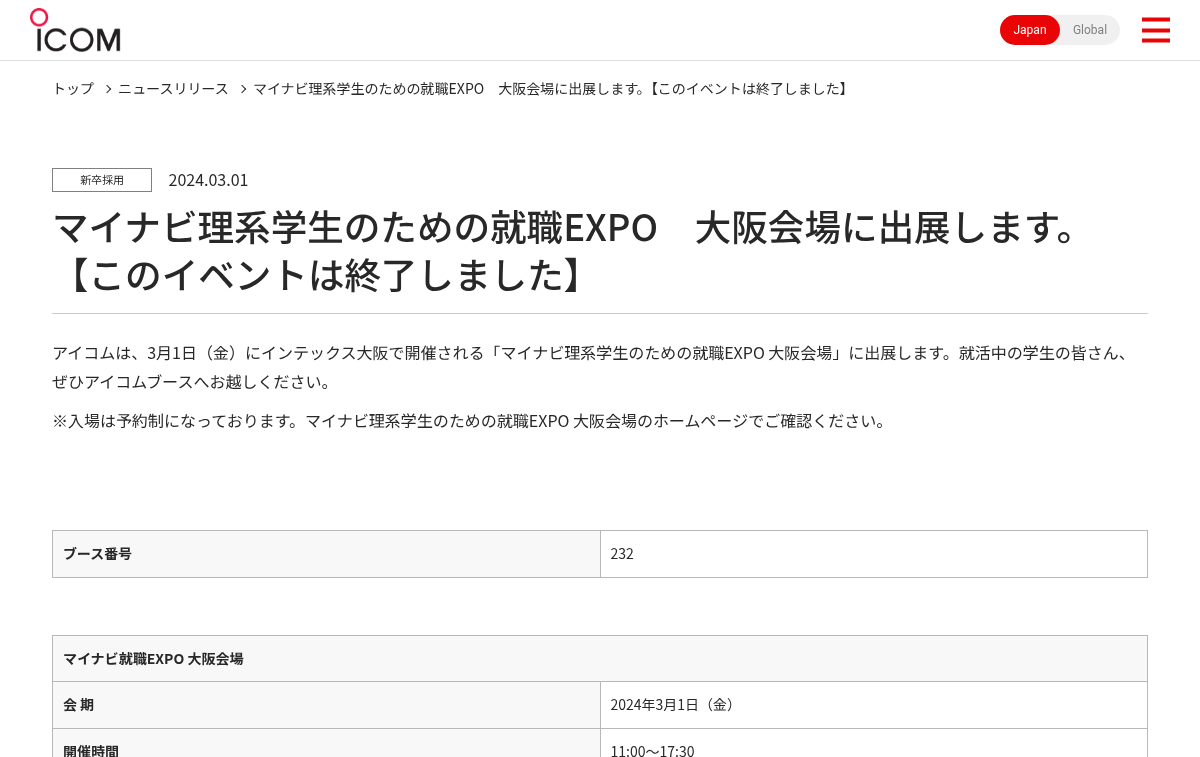The height and width of the screenshot is (757, 1200).
Task: Click the 会 期 row label
Action: tap(326, 705)
